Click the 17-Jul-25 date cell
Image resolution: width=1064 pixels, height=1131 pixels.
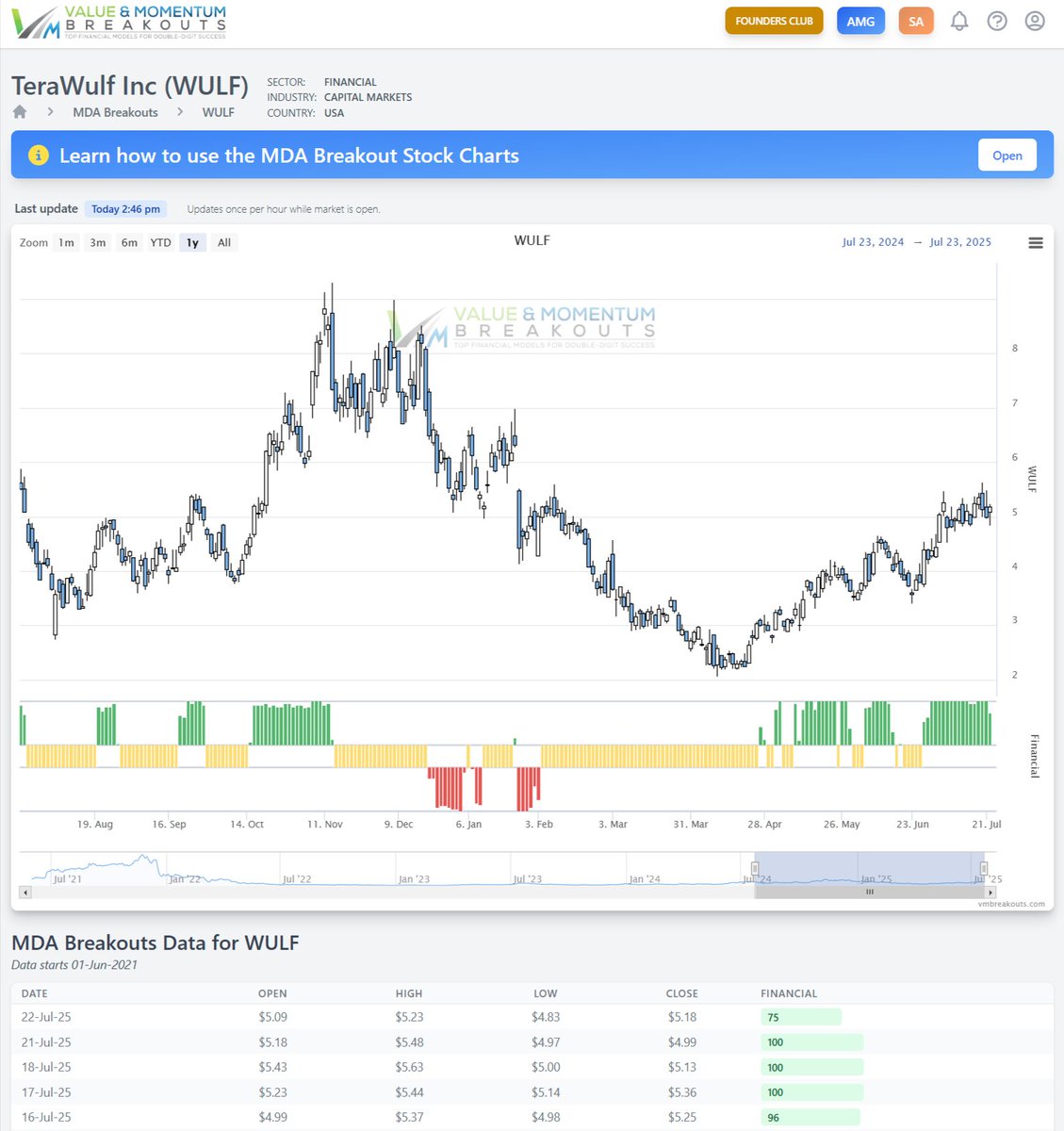[x=46, y=1092]
